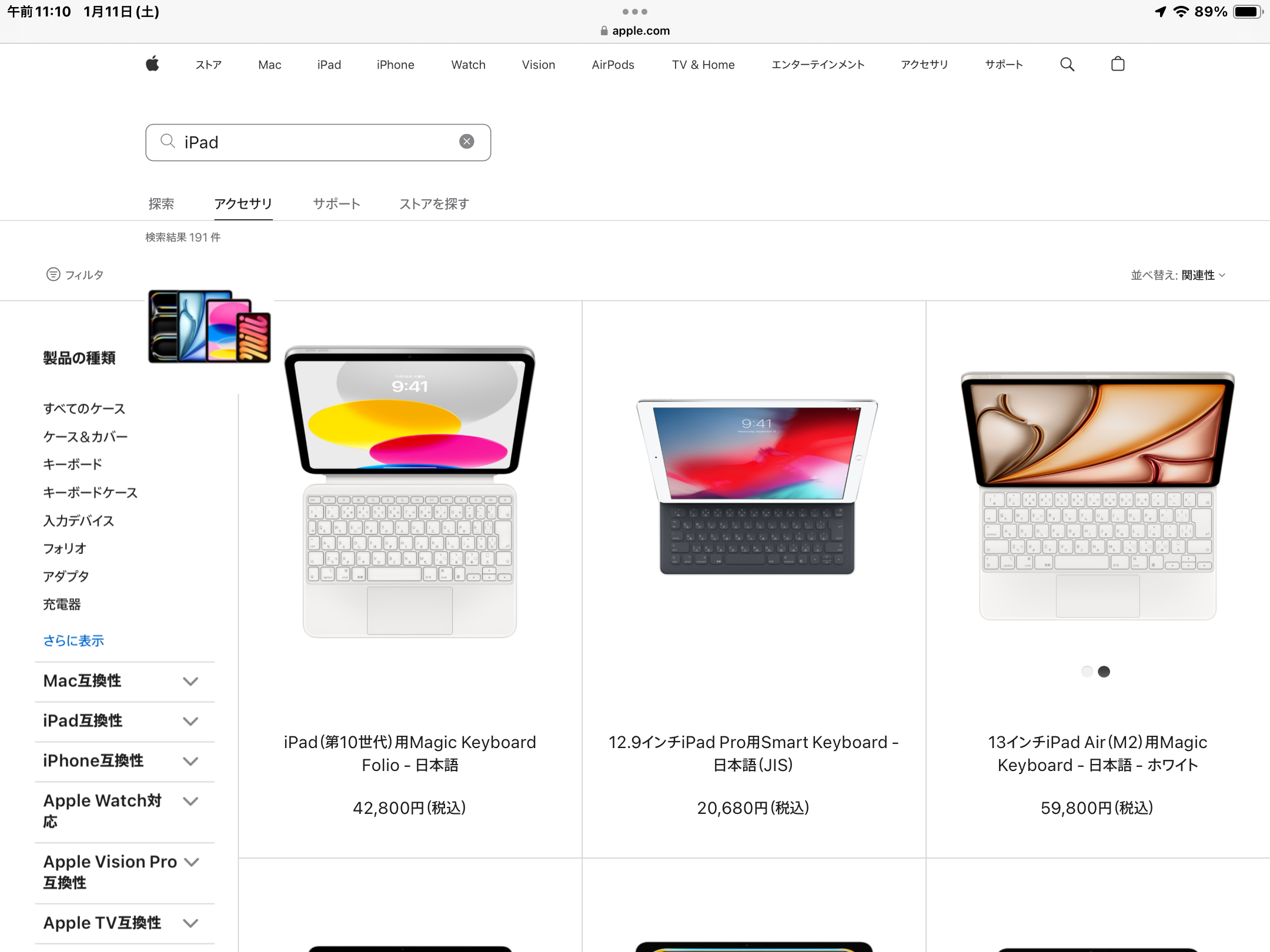Select the white color swatch for Magic Keyboard
This screenshot has height=952, width=1270.
coord(1087,671)
